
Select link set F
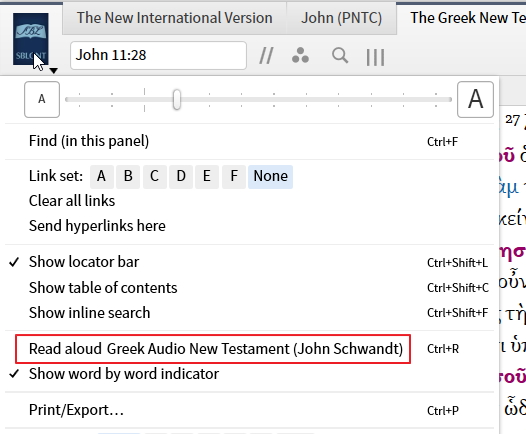pos(234,176)
